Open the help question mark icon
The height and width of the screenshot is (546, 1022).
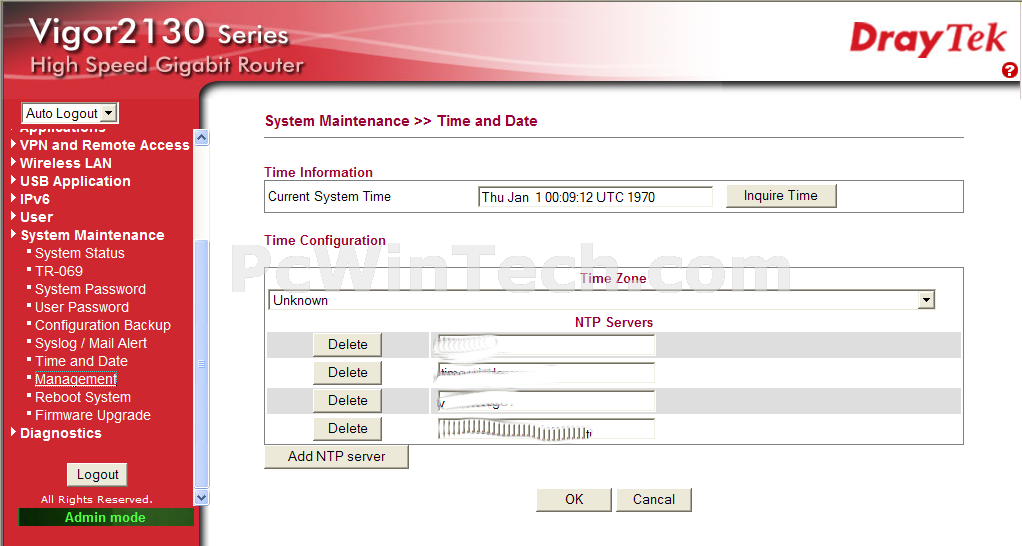(1010, 70)
